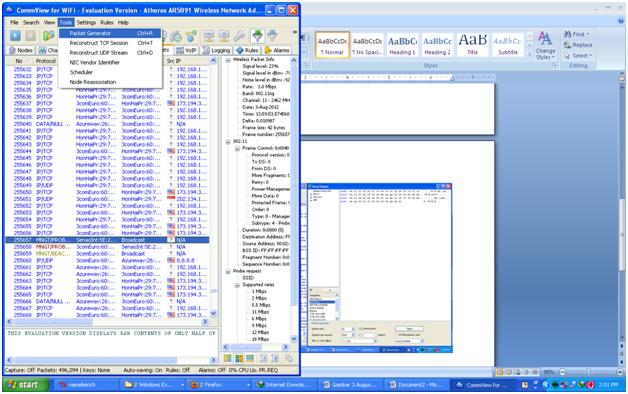Click the gray Stop Capture square icon

30,36
